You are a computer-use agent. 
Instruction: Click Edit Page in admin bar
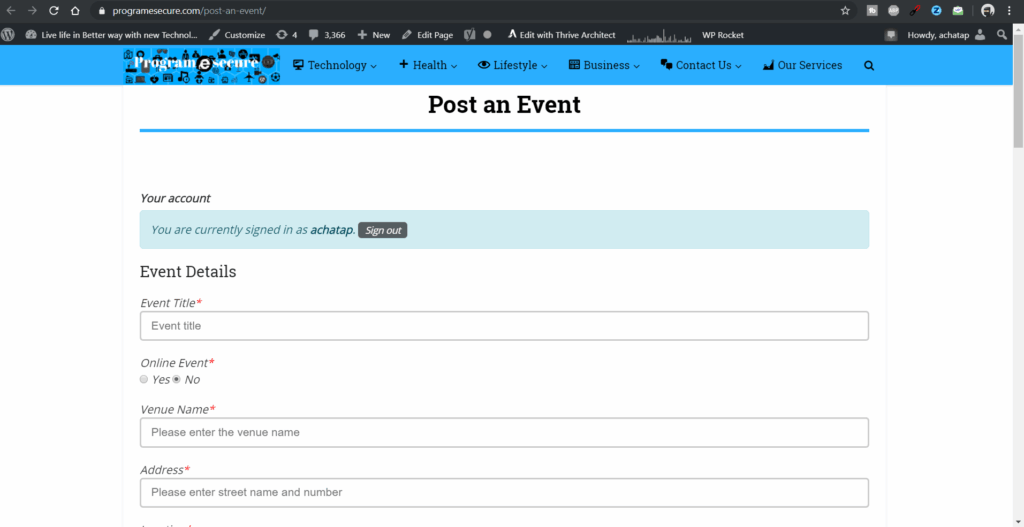[427, 35]
